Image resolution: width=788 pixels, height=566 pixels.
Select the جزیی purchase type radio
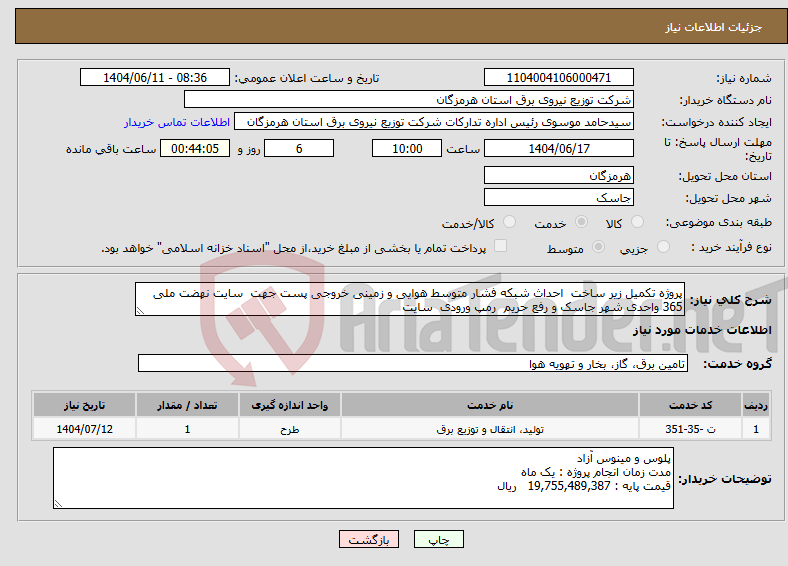tap(663, 246)
